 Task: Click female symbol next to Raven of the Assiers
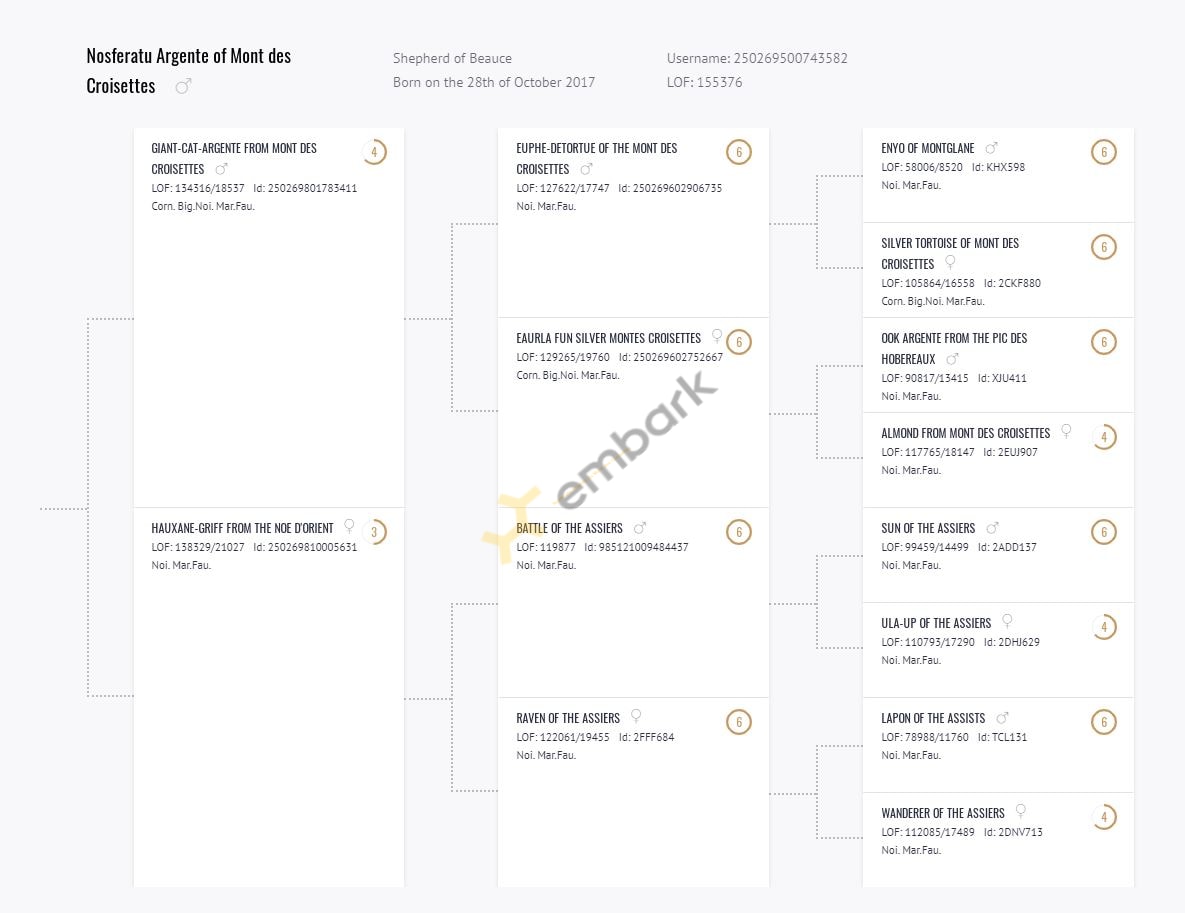636,716
